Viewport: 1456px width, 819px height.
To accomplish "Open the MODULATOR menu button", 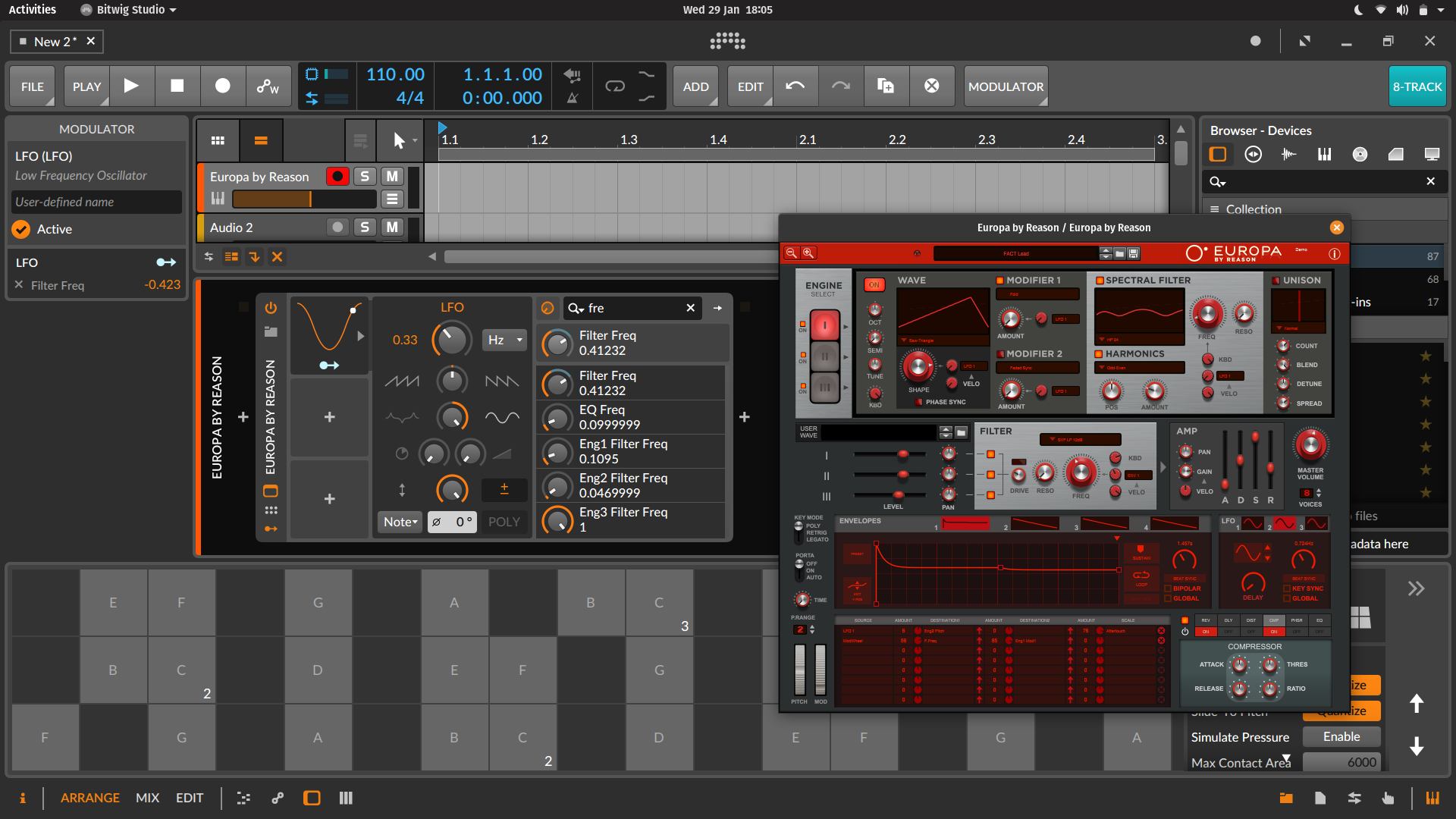I will pos(1006,86).
